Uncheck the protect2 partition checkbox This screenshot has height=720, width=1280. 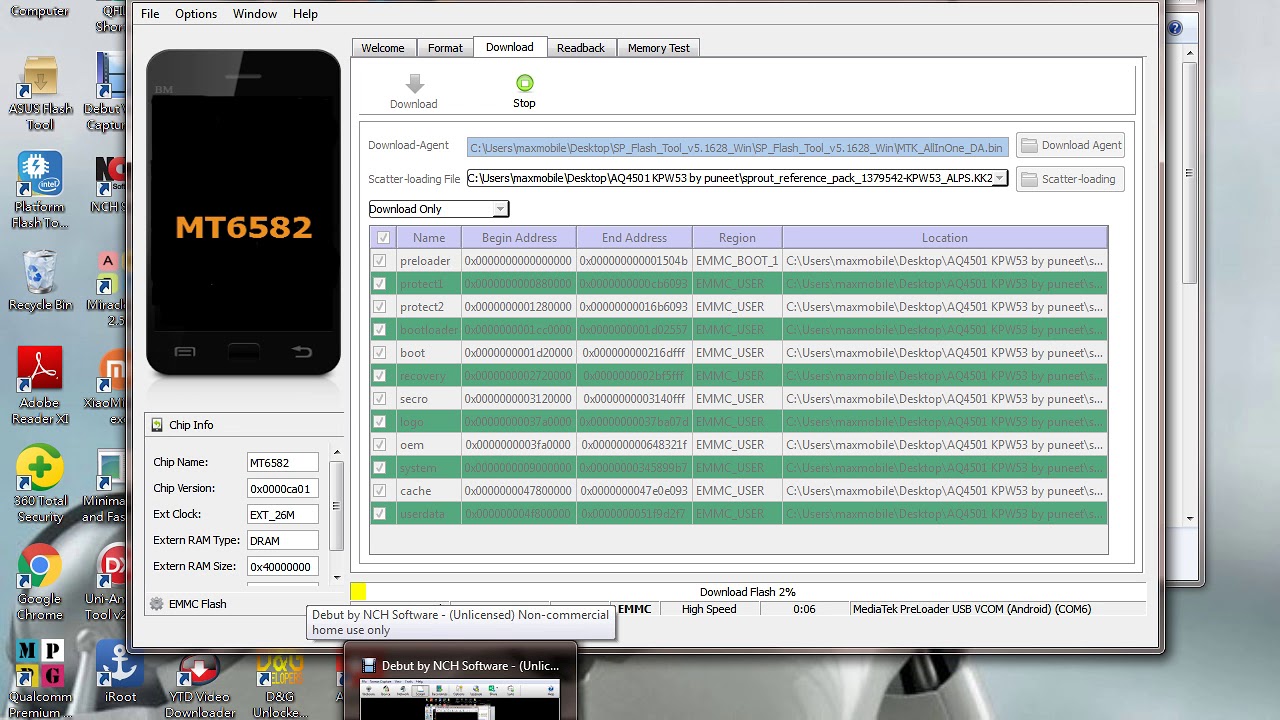379,307
